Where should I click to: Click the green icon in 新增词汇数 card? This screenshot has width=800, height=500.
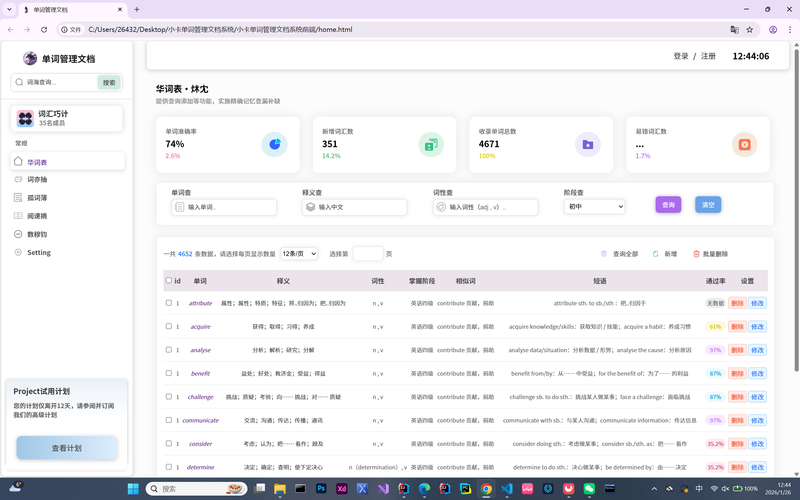pos(430,145)
